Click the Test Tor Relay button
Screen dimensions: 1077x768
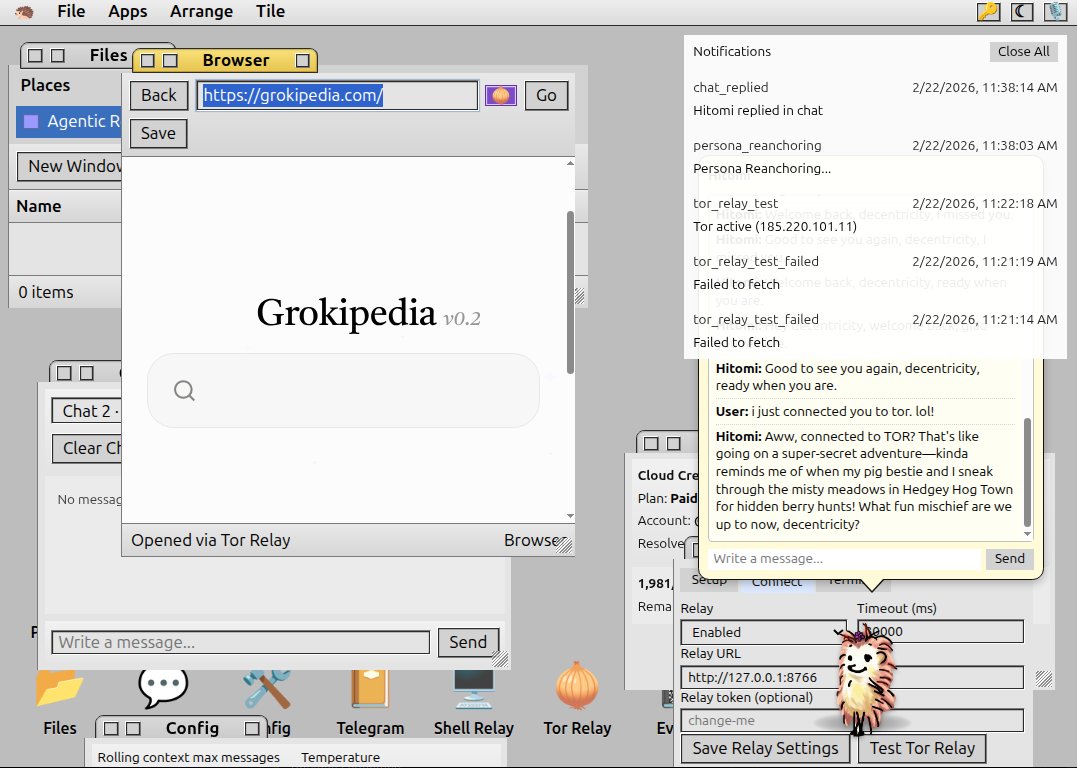point(922,748)
